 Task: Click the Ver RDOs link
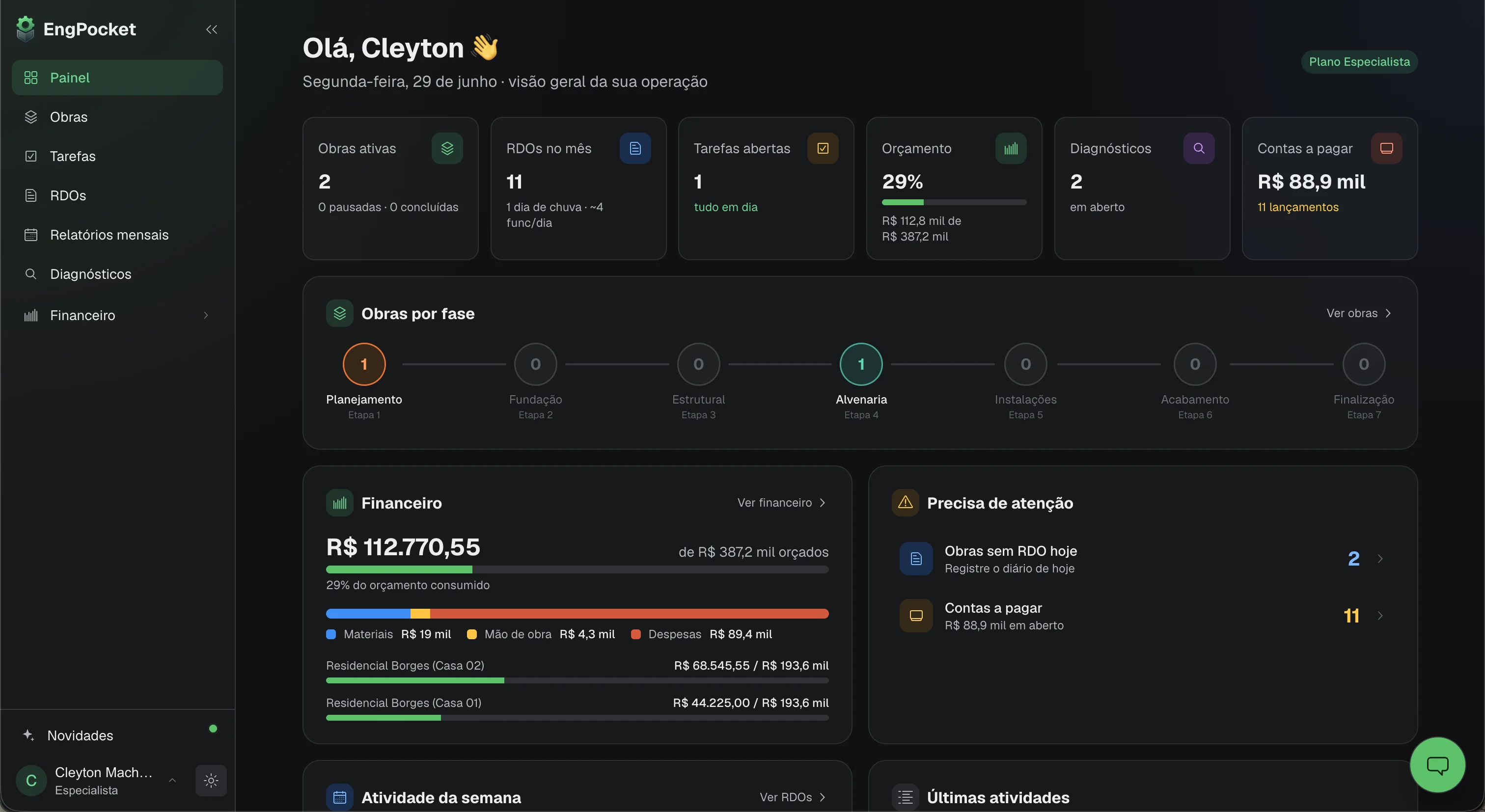tap(793, 797)
